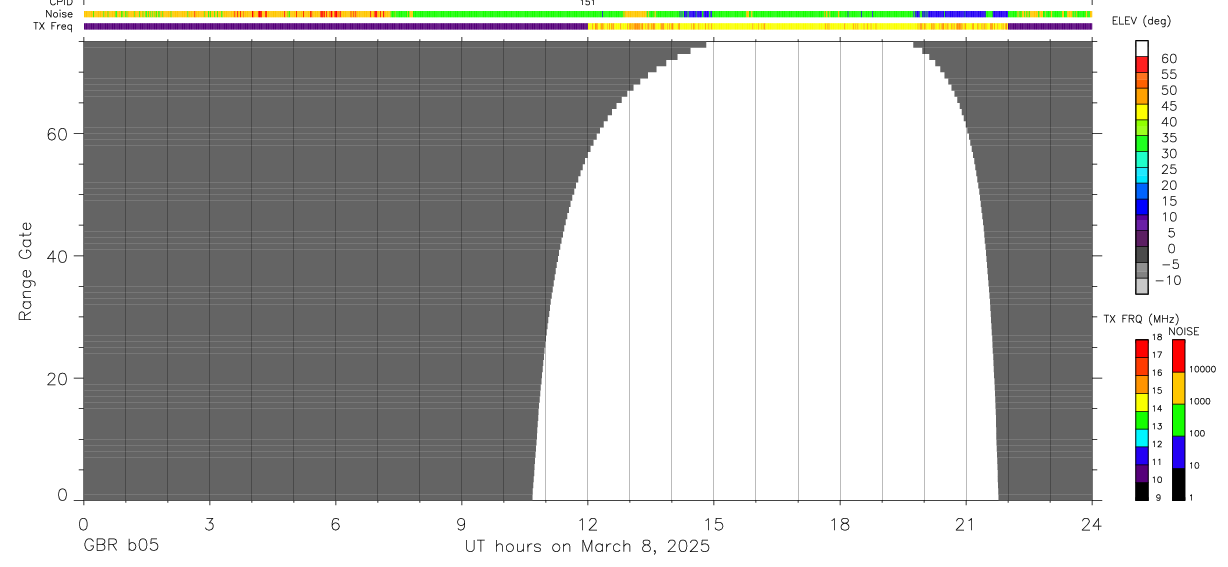Click the red swatch in ELEV colorbar
This screenshot has width=1228, height=567.
[1142, 64]
